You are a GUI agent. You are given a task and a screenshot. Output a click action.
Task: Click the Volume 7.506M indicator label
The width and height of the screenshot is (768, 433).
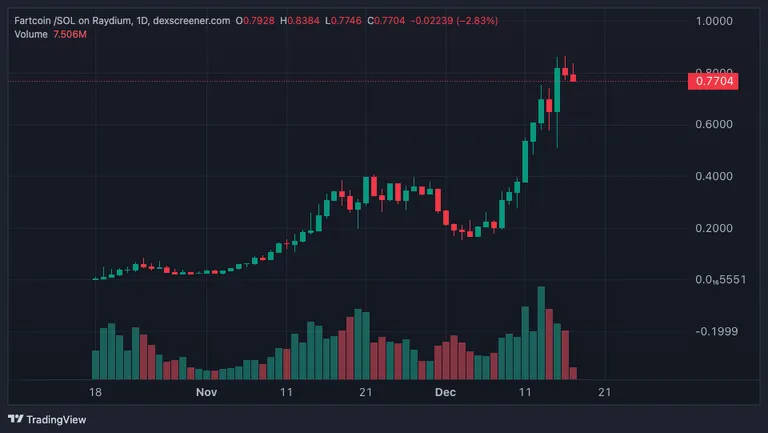tap(50, 34)
